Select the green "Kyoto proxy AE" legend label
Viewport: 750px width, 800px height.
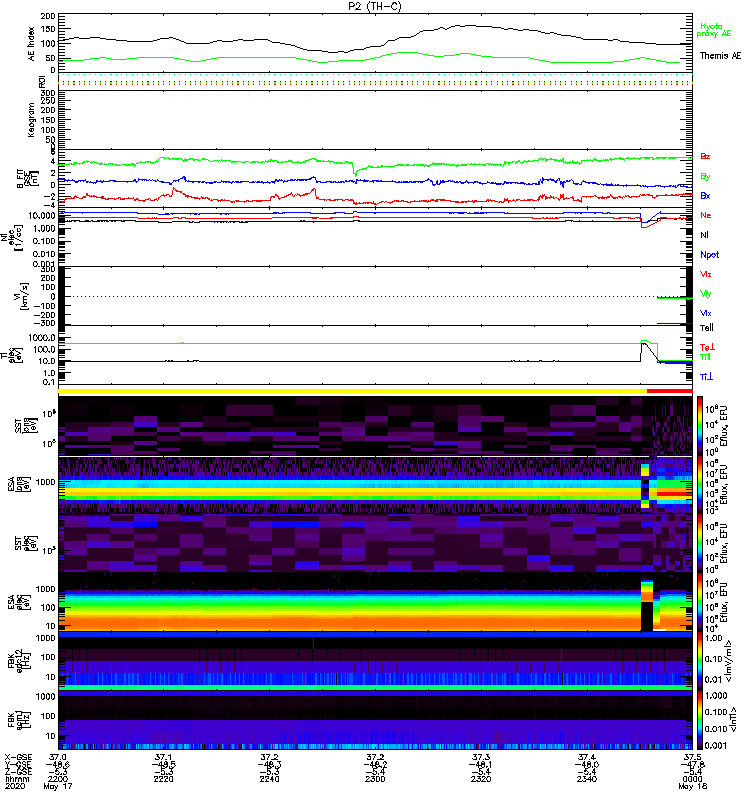point(714,30)
